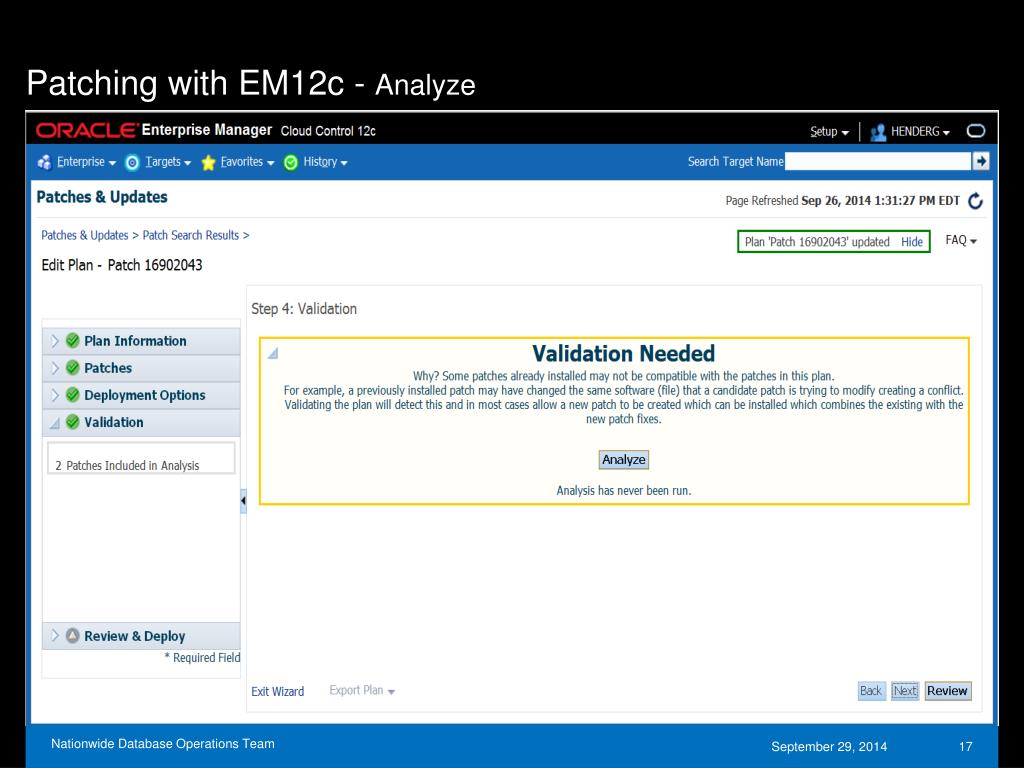Click the Plan Information green check icon

pyautogui.click(x=72, y=341)
